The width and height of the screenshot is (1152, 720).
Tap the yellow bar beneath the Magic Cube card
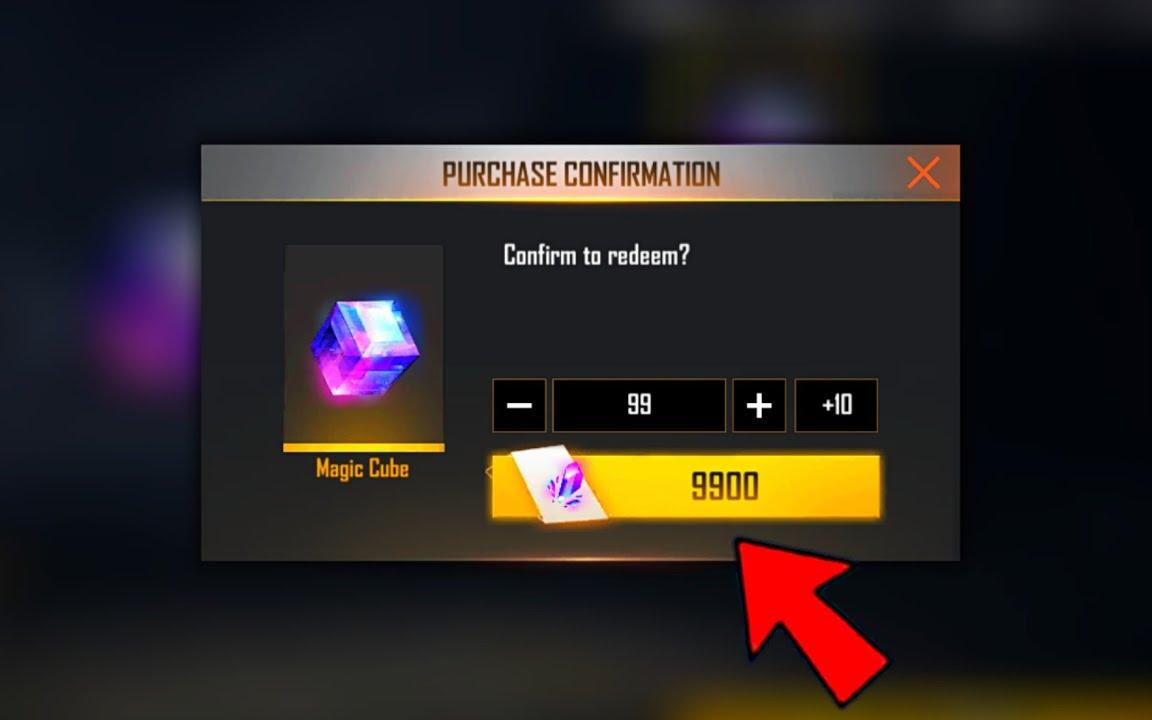pos(364,447)
